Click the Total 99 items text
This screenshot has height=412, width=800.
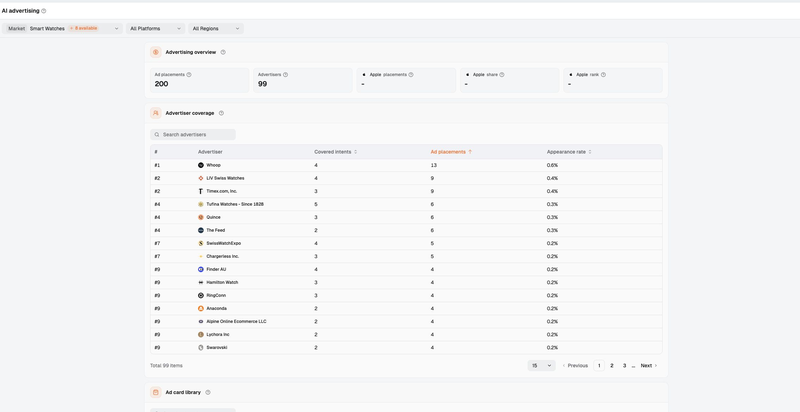point(166,366)
